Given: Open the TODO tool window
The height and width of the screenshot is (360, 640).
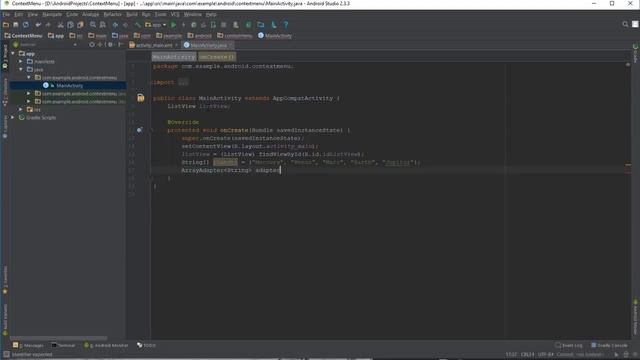Looking at the screenshot, I should click(x=146, y=345).
